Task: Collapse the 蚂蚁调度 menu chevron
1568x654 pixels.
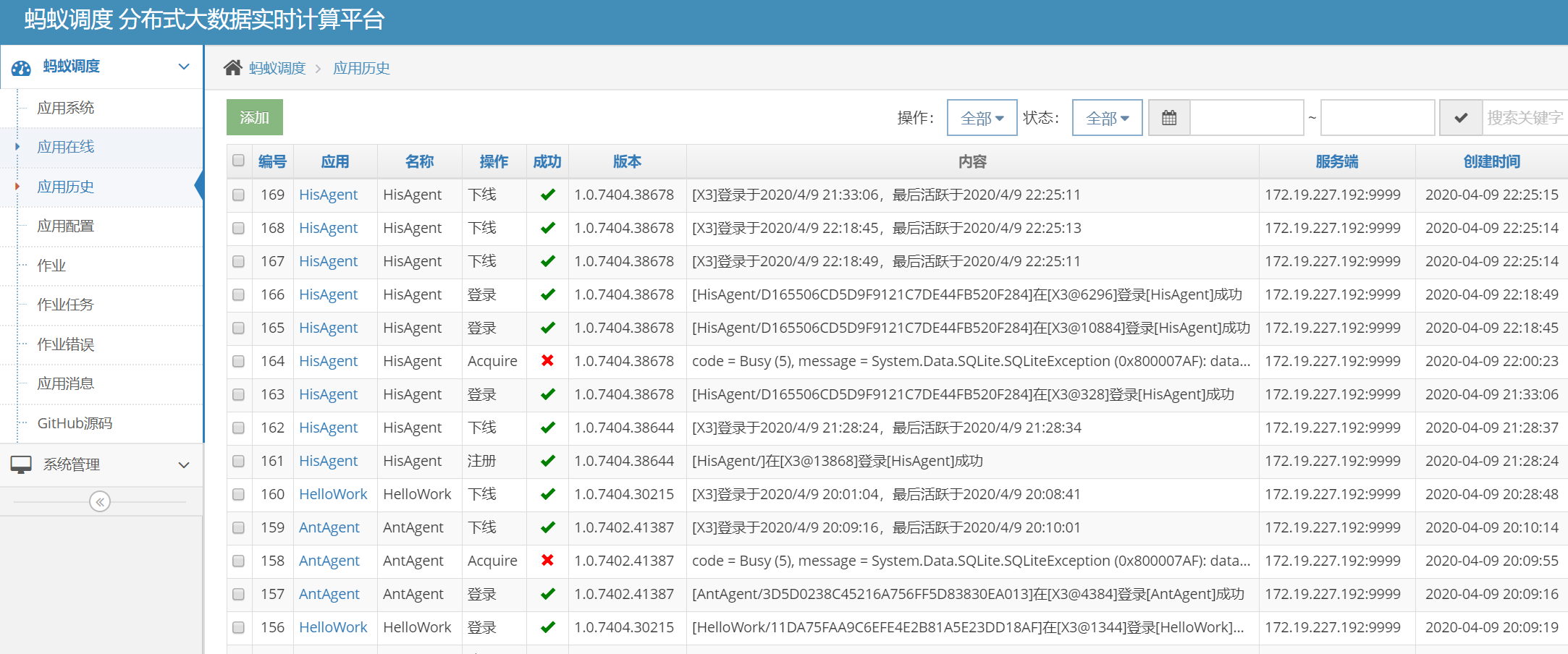Action: pos(184,67)
